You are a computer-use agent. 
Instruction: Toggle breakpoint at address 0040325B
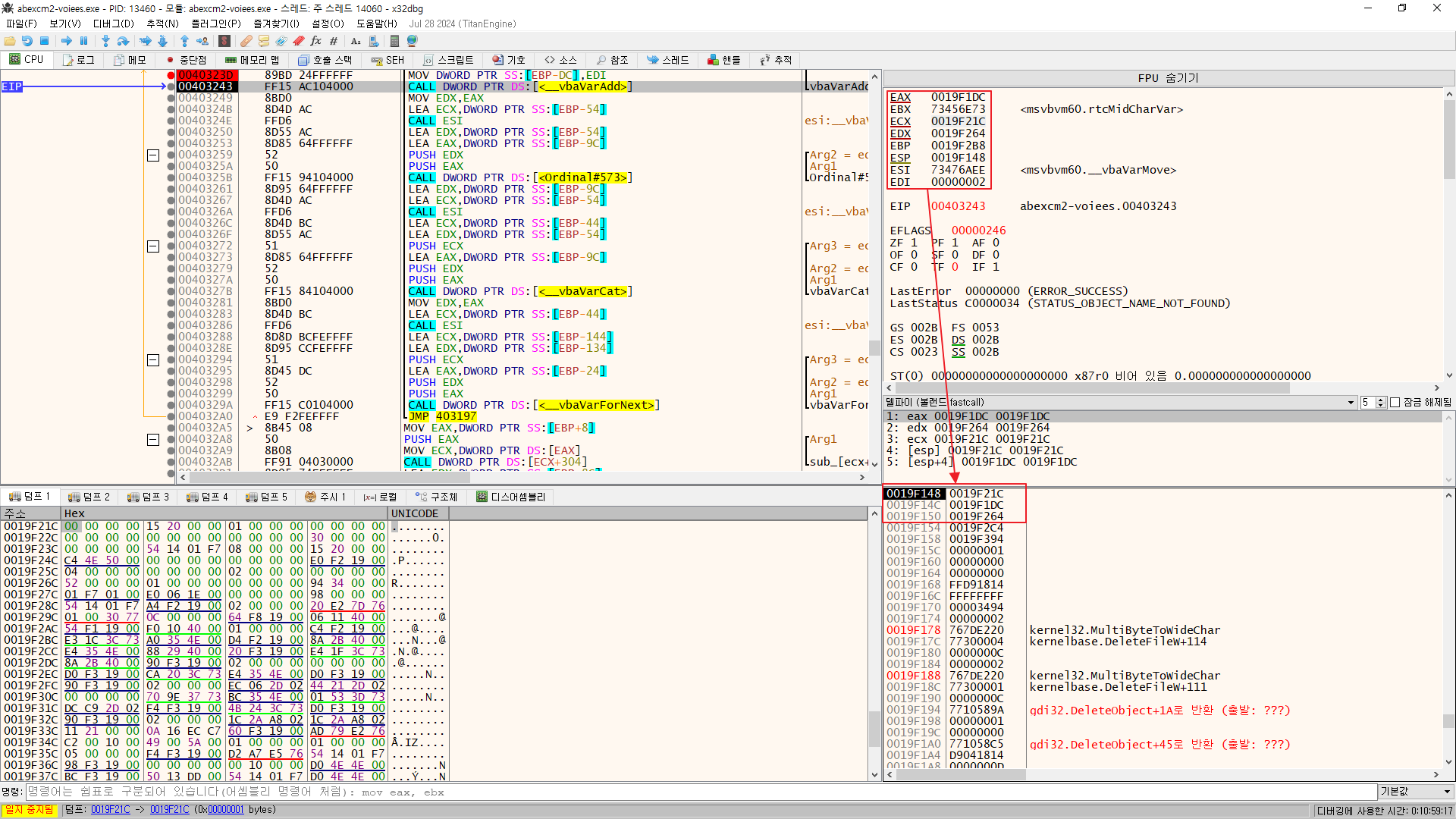pos(171,177)
